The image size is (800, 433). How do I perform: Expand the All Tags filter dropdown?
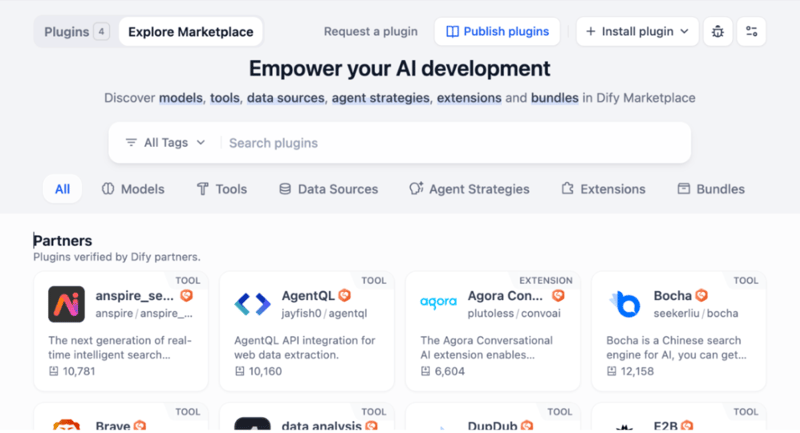pos(165,143)
